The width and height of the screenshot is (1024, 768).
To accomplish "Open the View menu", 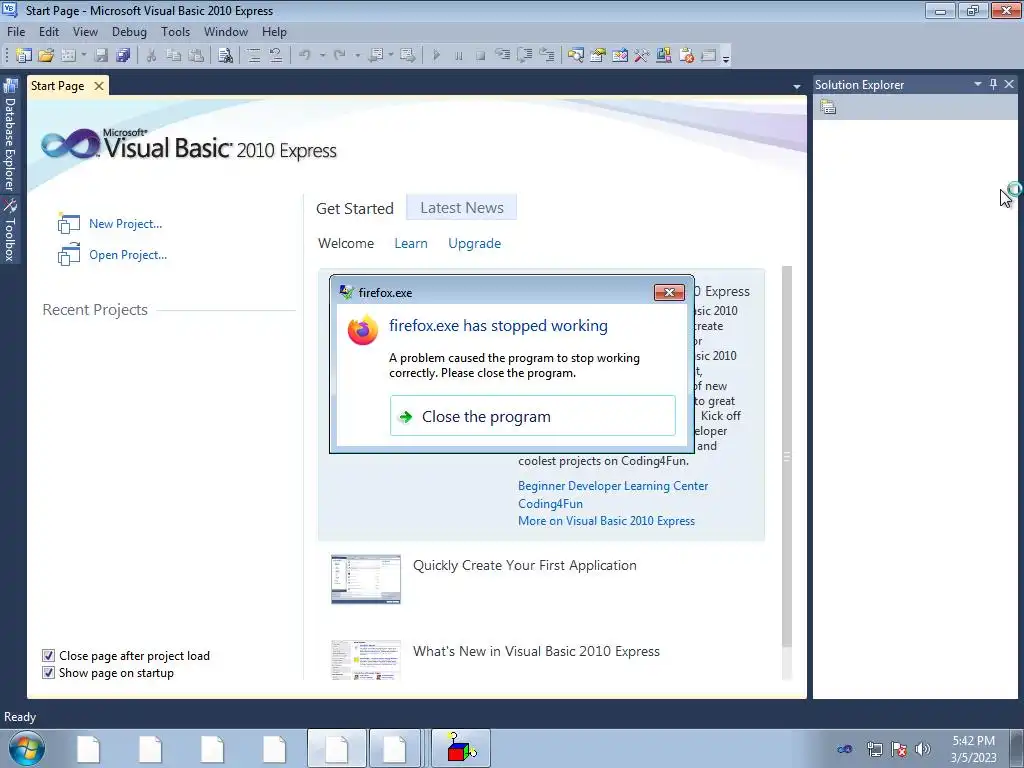I will coord(85,31).
